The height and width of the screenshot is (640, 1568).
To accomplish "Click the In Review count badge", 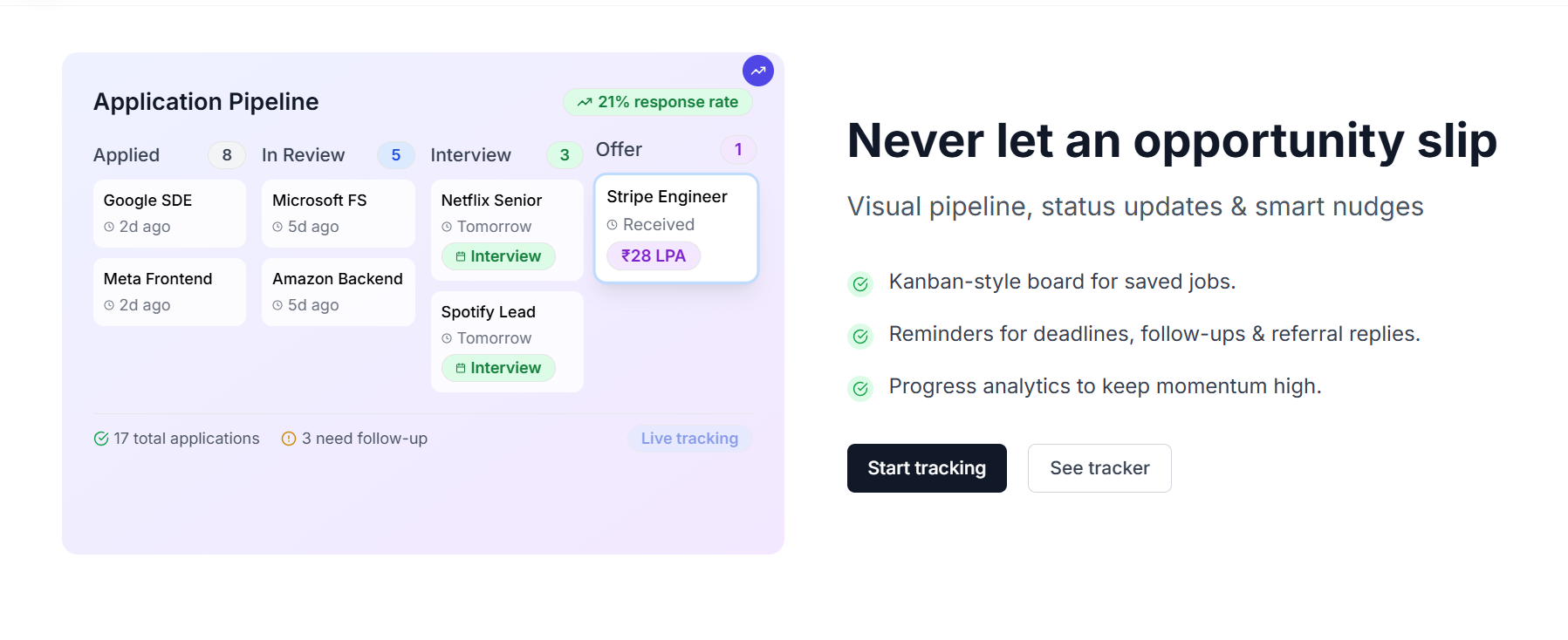I will (x=395, y=155).
